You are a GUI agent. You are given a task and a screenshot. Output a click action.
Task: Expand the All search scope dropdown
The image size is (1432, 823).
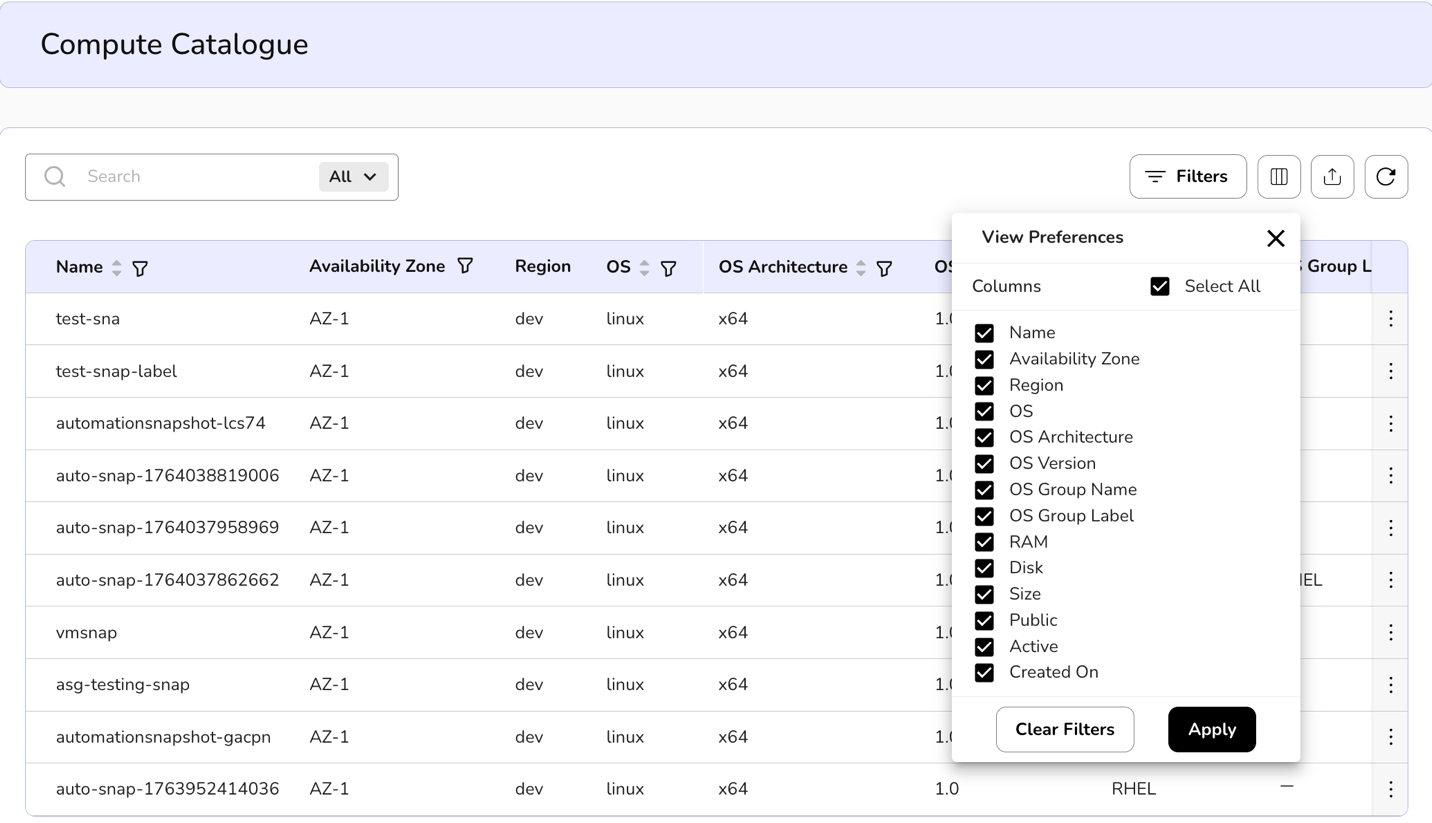click(353, 177)
